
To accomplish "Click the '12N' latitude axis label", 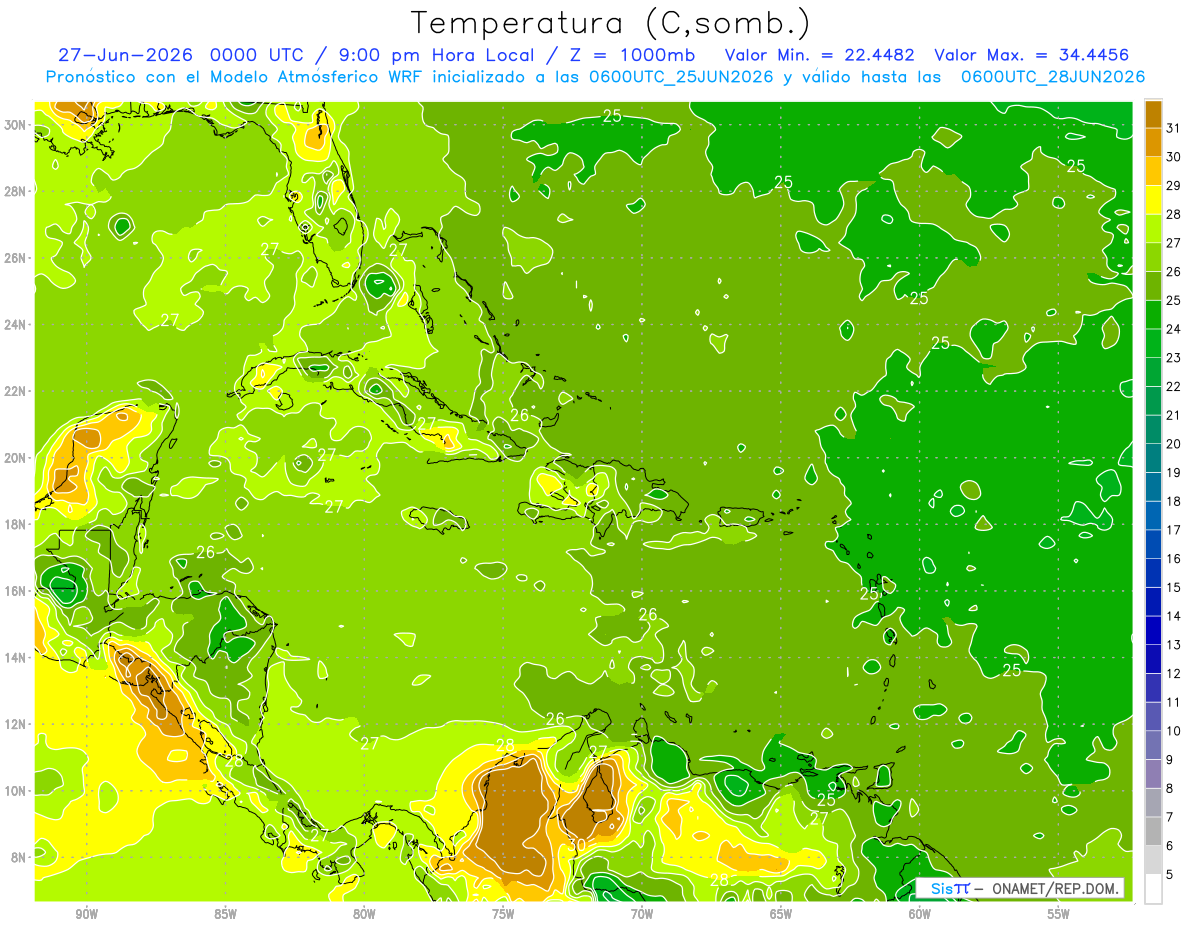I will click(x=15, y=724).
